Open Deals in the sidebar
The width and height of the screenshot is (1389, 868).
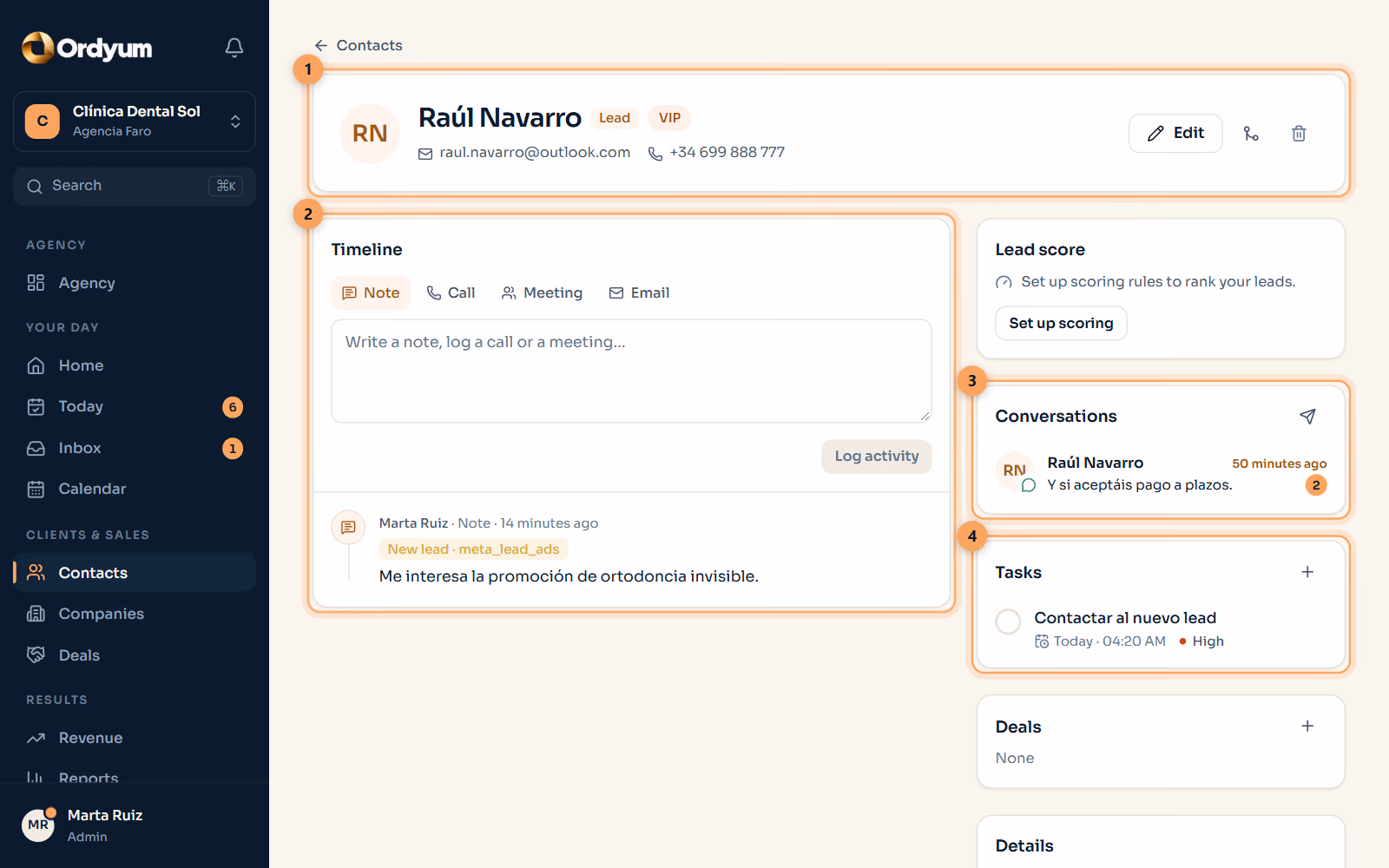point(135,655)
